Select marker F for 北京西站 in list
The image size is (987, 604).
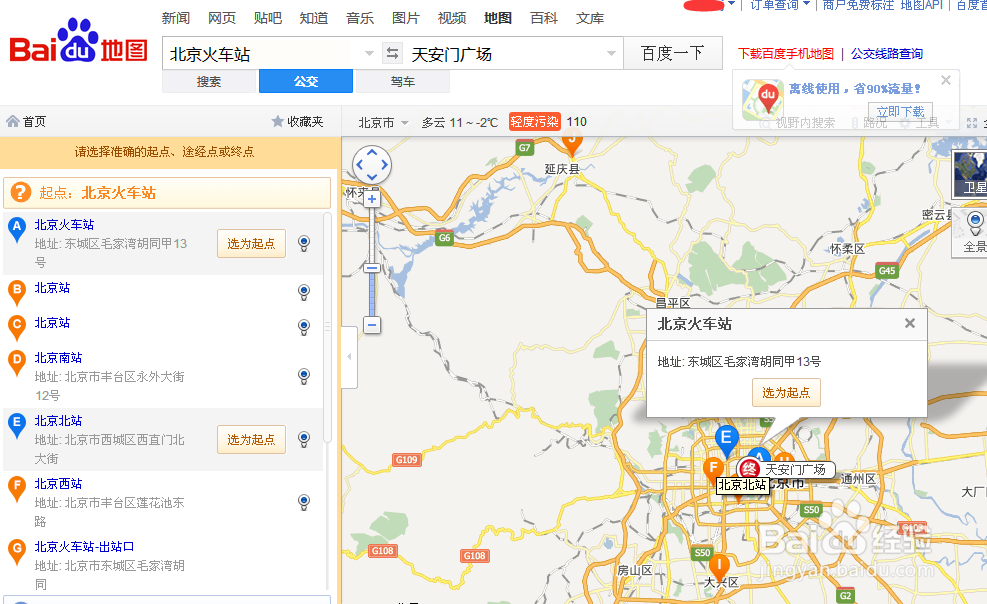tap(16, 488)
